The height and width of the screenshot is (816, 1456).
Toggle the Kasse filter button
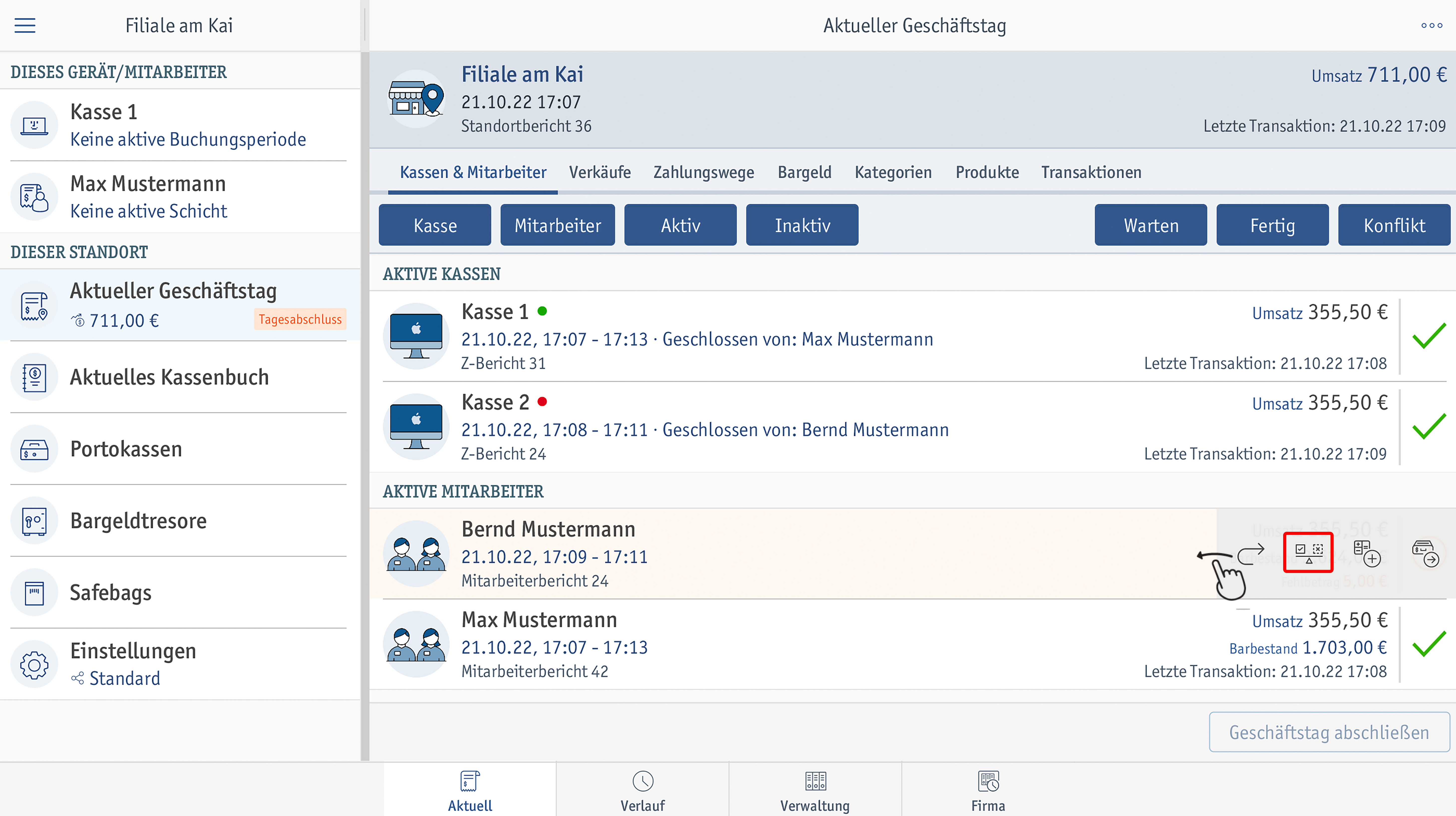(x=435, y=225)
